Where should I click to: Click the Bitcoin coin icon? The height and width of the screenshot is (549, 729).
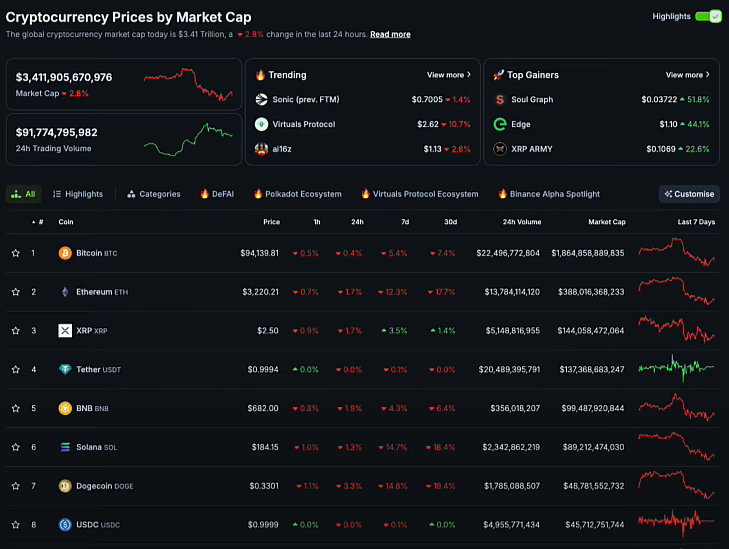65,253
